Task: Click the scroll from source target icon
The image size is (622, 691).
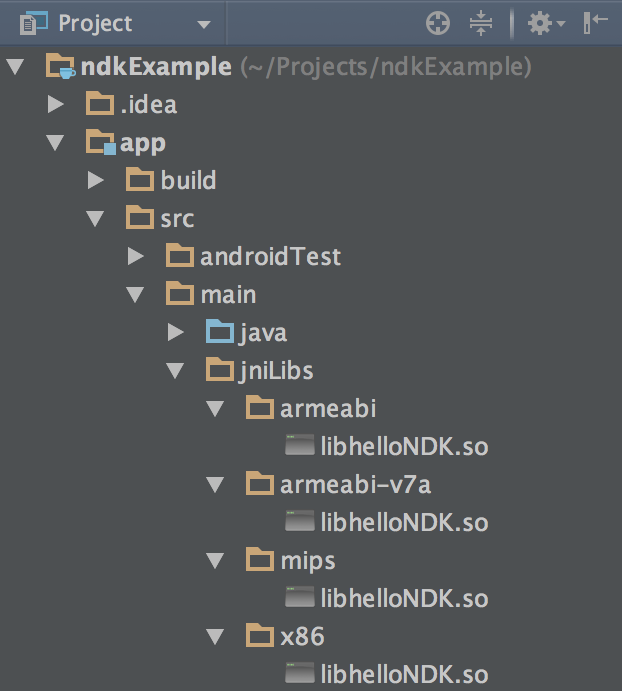Action: coord(438,23)
